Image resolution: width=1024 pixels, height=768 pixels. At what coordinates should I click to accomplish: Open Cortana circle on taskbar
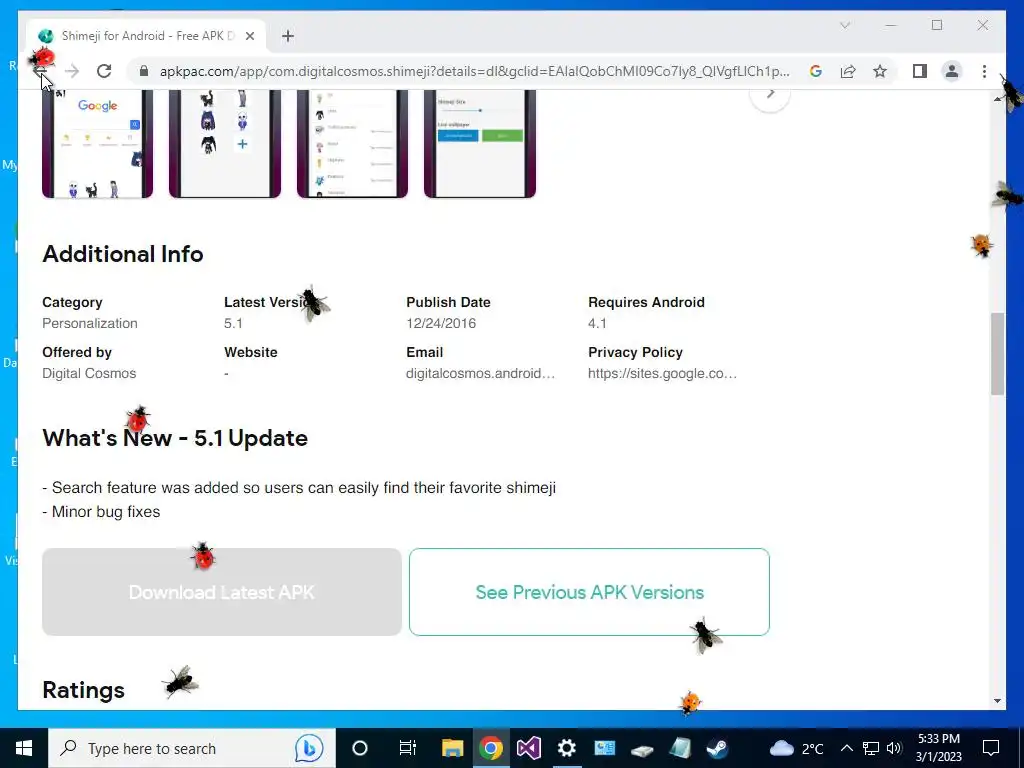[x=360, y=748]
